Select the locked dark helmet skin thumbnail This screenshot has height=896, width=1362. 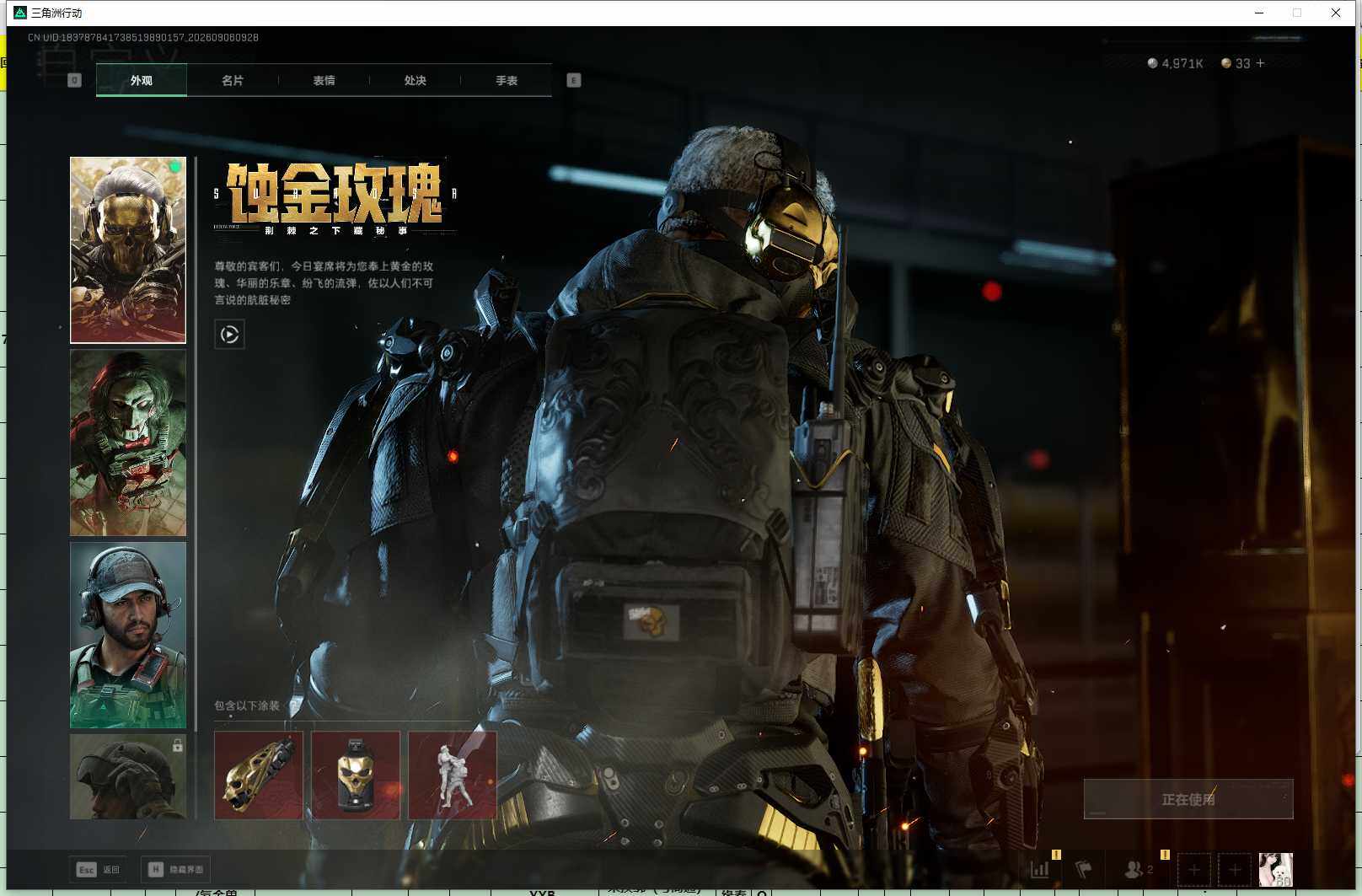[x=128, y=776]
